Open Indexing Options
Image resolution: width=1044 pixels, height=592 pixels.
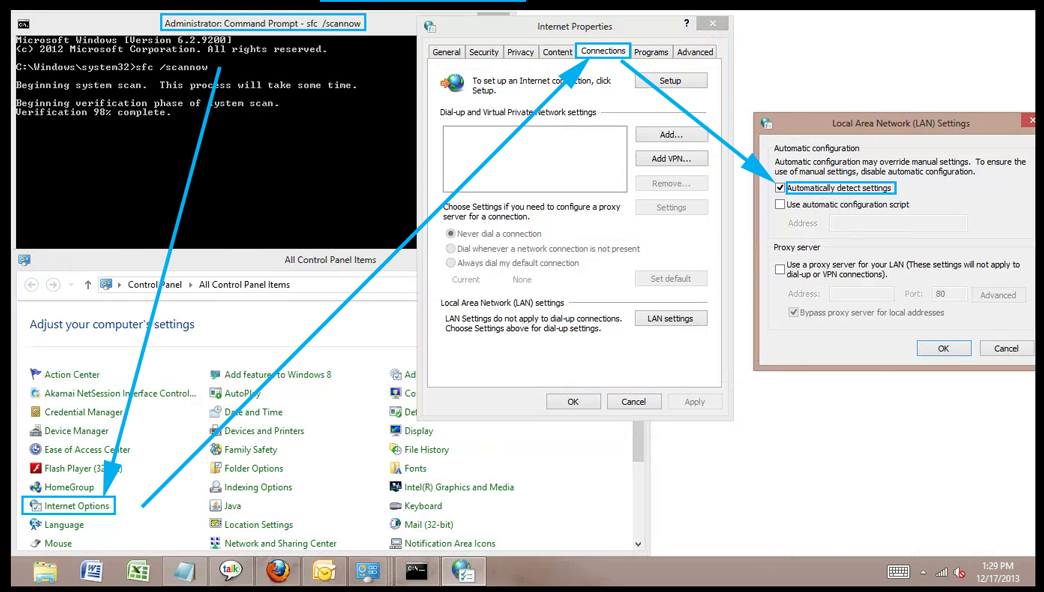pos(258,487)
